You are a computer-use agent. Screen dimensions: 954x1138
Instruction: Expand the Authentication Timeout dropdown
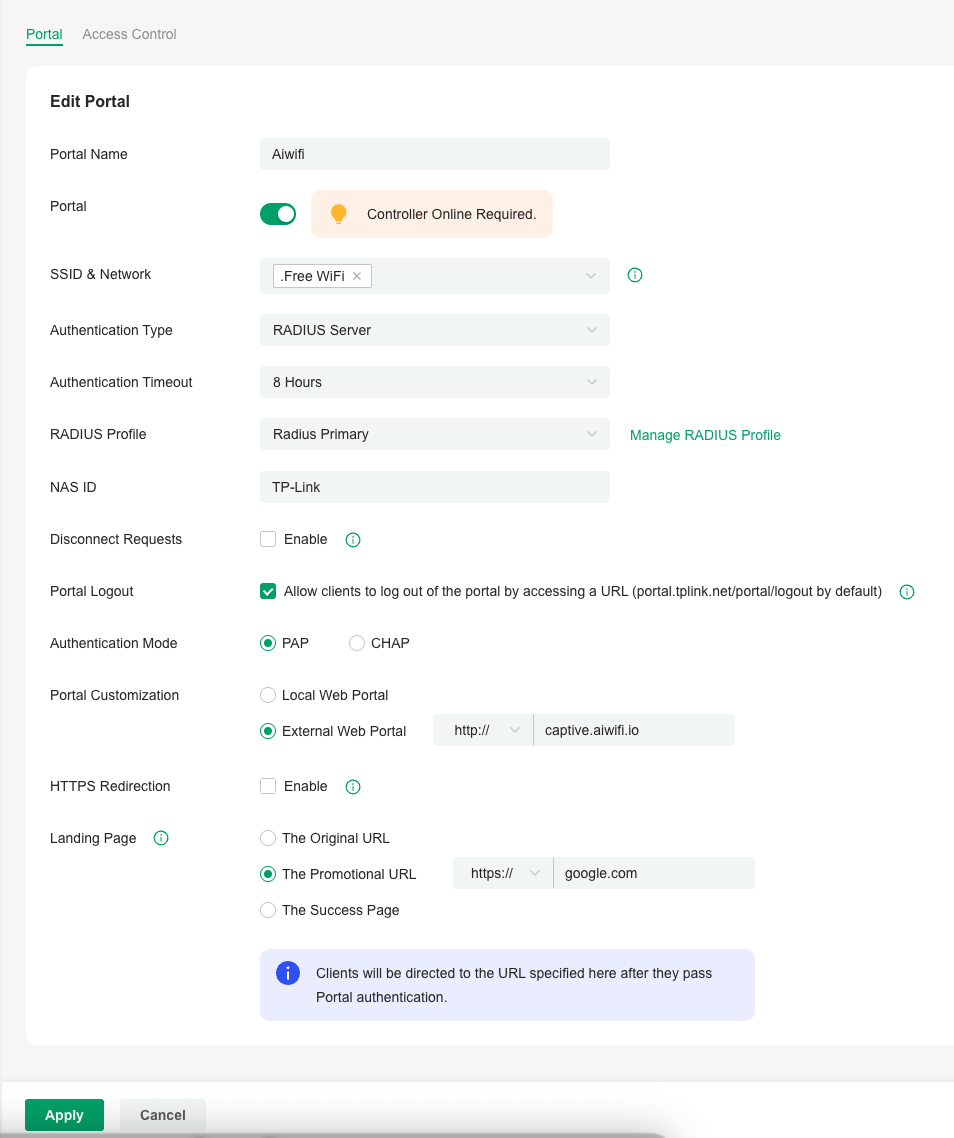[x=435, y=382]
